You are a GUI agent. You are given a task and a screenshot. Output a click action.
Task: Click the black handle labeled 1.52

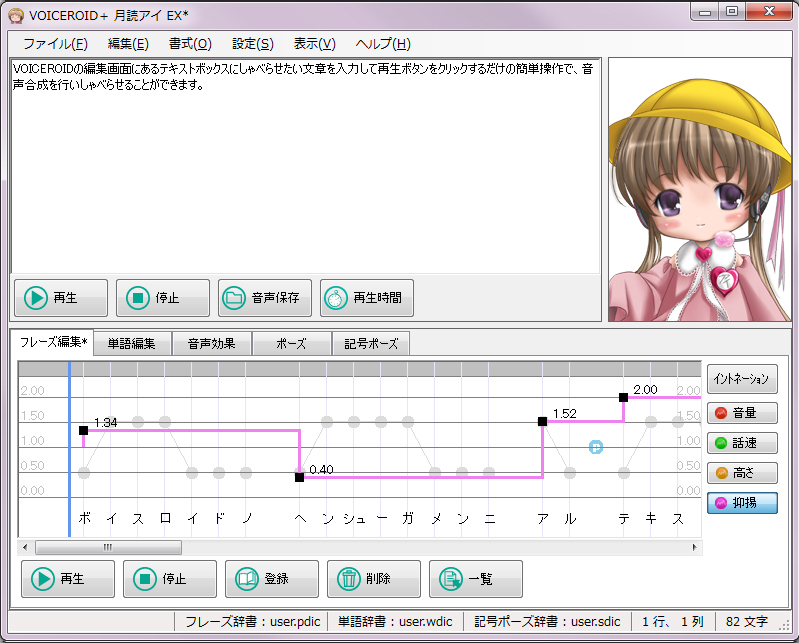point(543,421)
